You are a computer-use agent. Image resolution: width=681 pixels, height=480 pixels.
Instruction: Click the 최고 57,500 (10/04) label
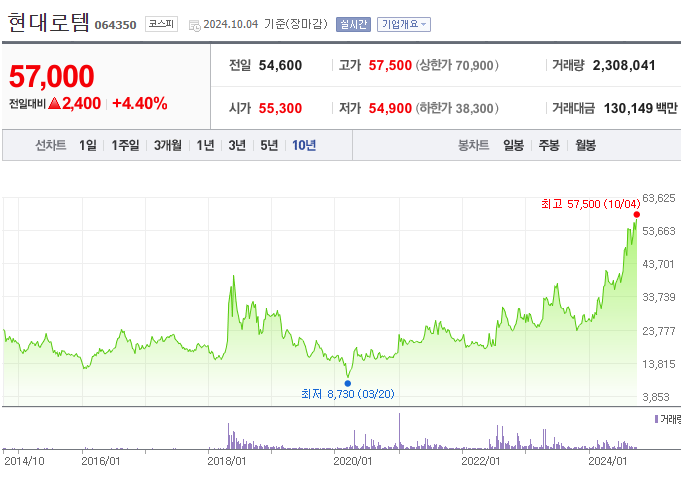[x=591, y=204]
